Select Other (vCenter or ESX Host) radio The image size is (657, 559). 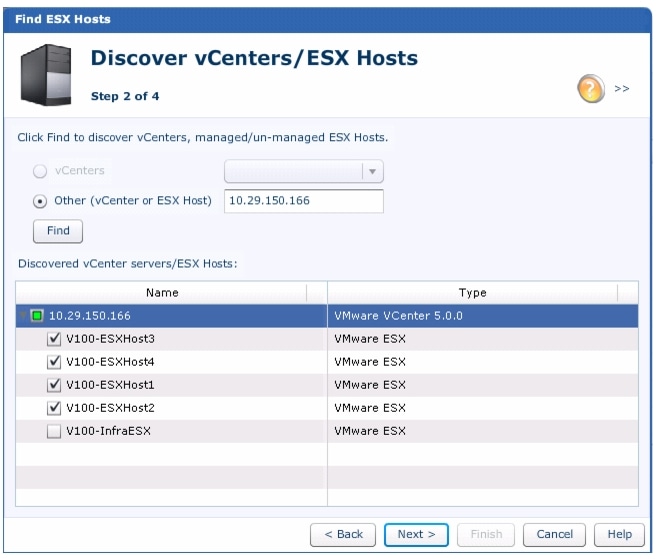click(x=40, y=202)
